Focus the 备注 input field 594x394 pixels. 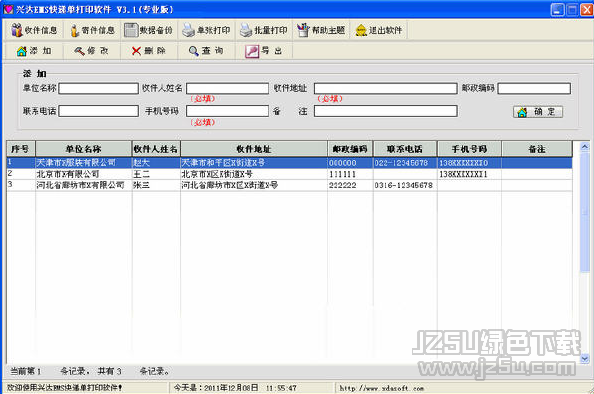pos(386,111)
